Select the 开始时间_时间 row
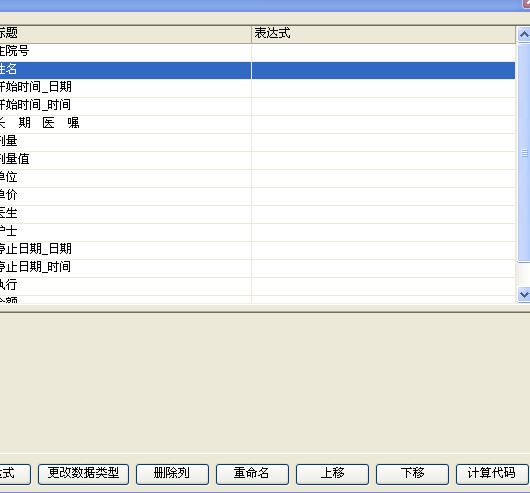Viewport: 530px width, 493px height. (257, 106)
